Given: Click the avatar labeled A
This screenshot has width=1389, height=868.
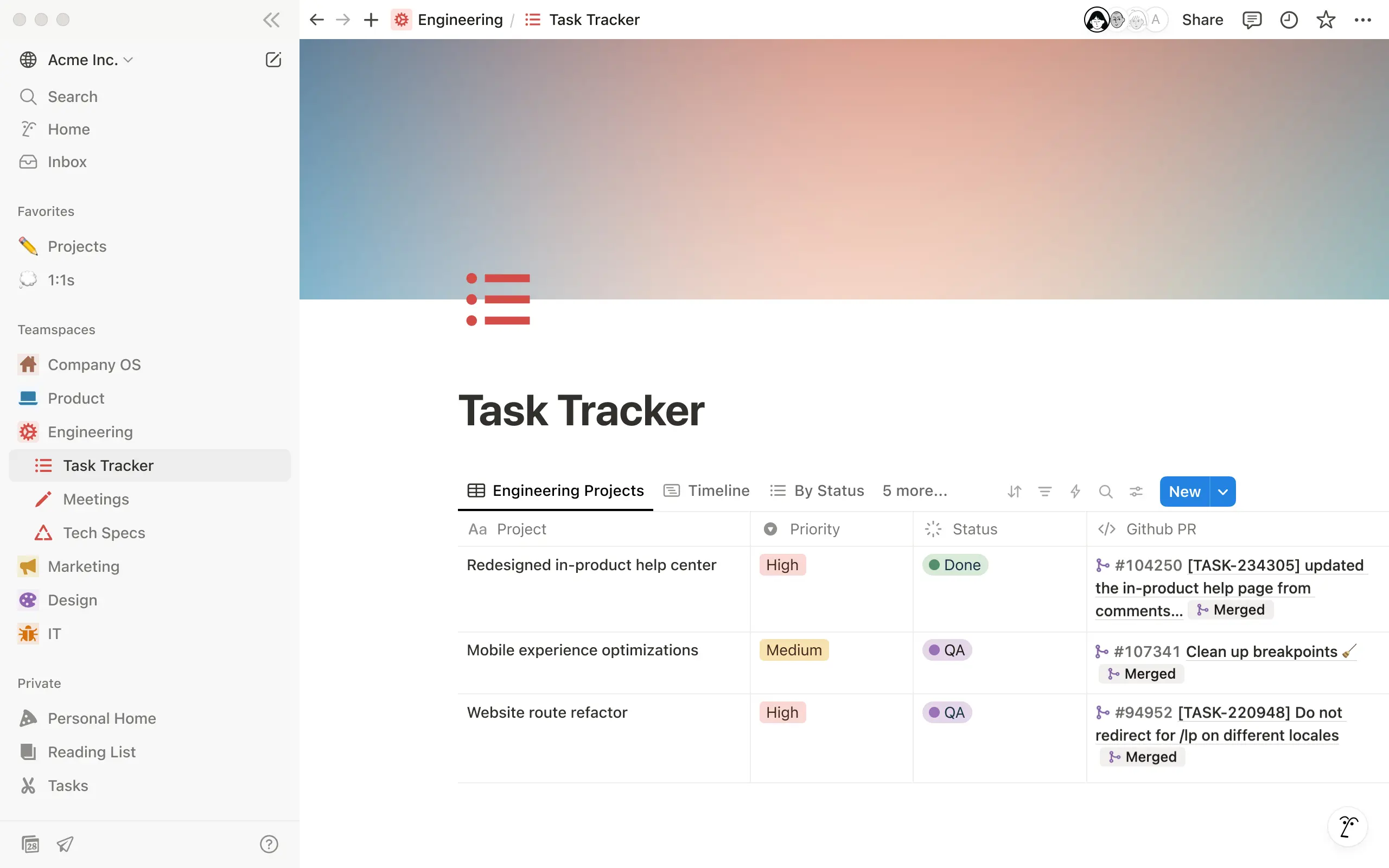Looking at the screenshot, I should (x=1155, y=20).
